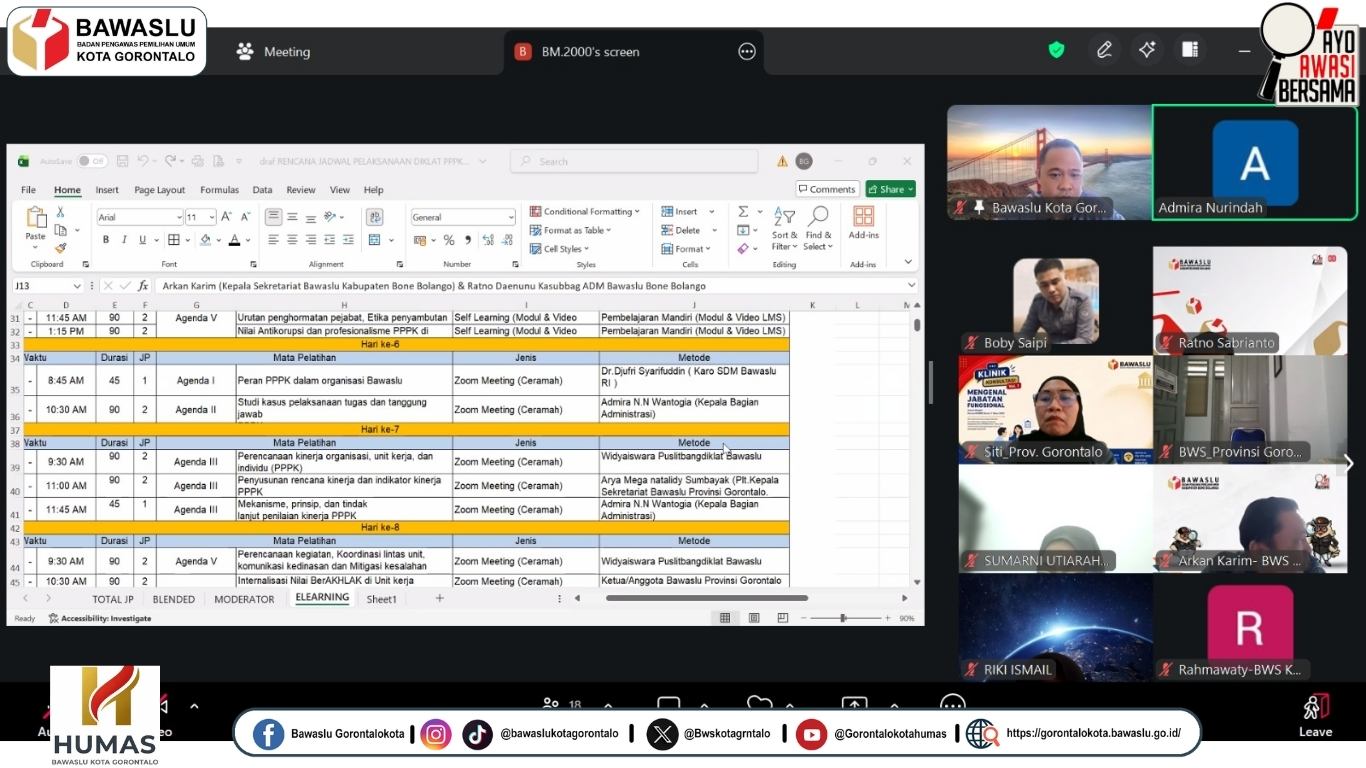This screenshot has height=768, width=1366.
Task: Click the Zoom AI companion sparkle icon
Action: [x=1147, y=50]
